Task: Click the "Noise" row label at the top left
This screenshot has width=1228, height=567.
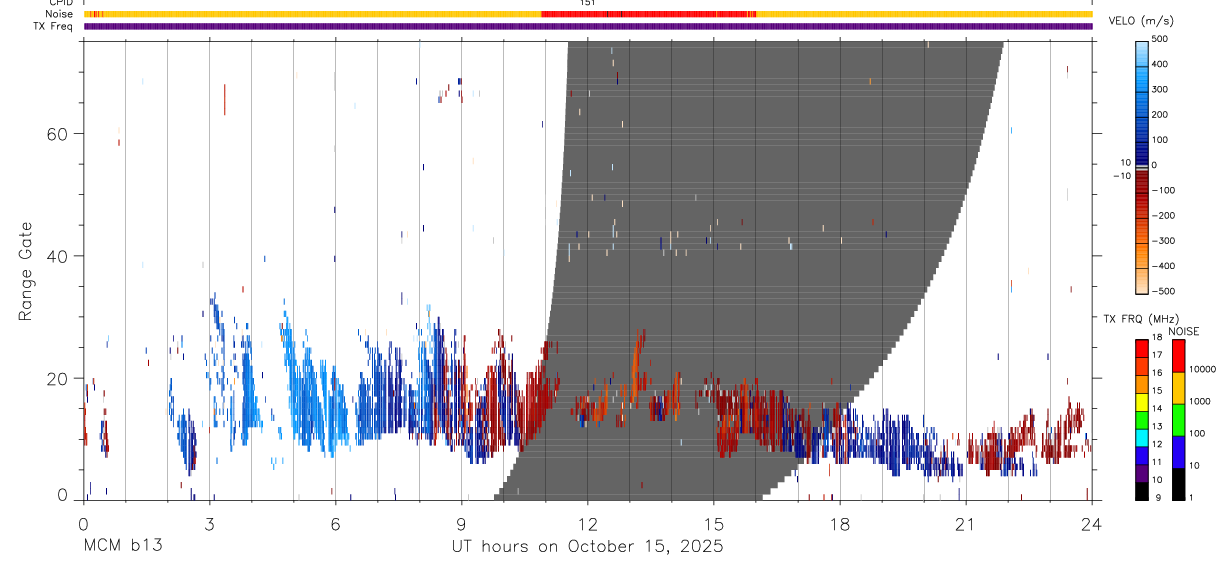Action: (59, 14)
